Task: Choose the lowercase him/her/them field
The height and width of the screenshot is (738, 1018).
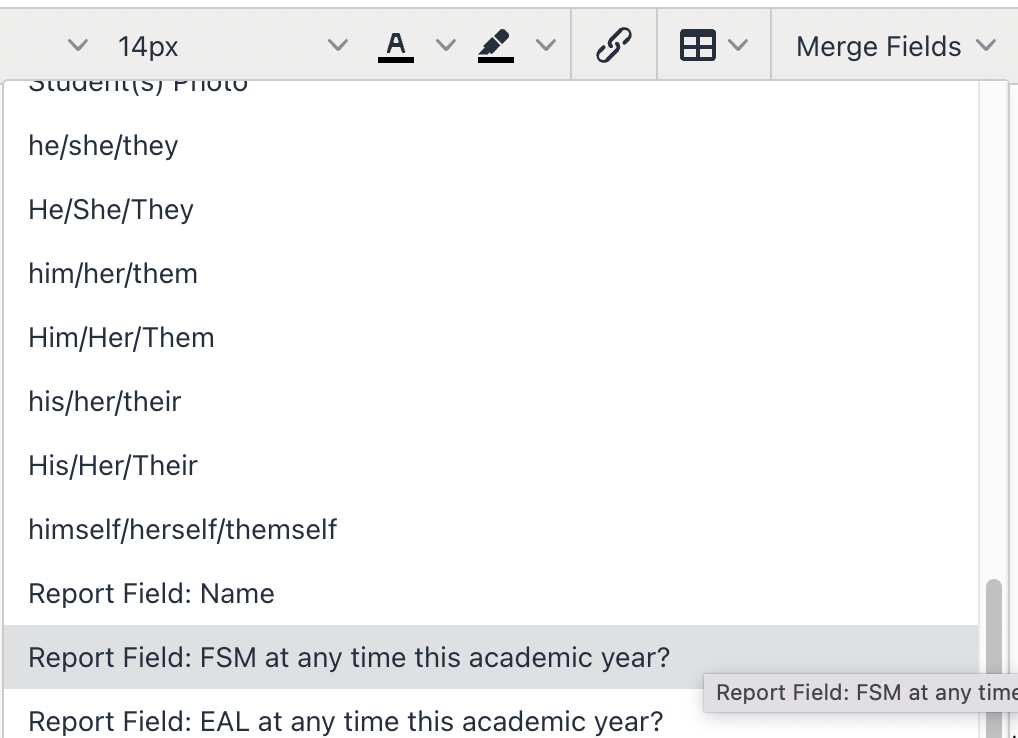Action: pyautogui.click(x=113, y=274)
